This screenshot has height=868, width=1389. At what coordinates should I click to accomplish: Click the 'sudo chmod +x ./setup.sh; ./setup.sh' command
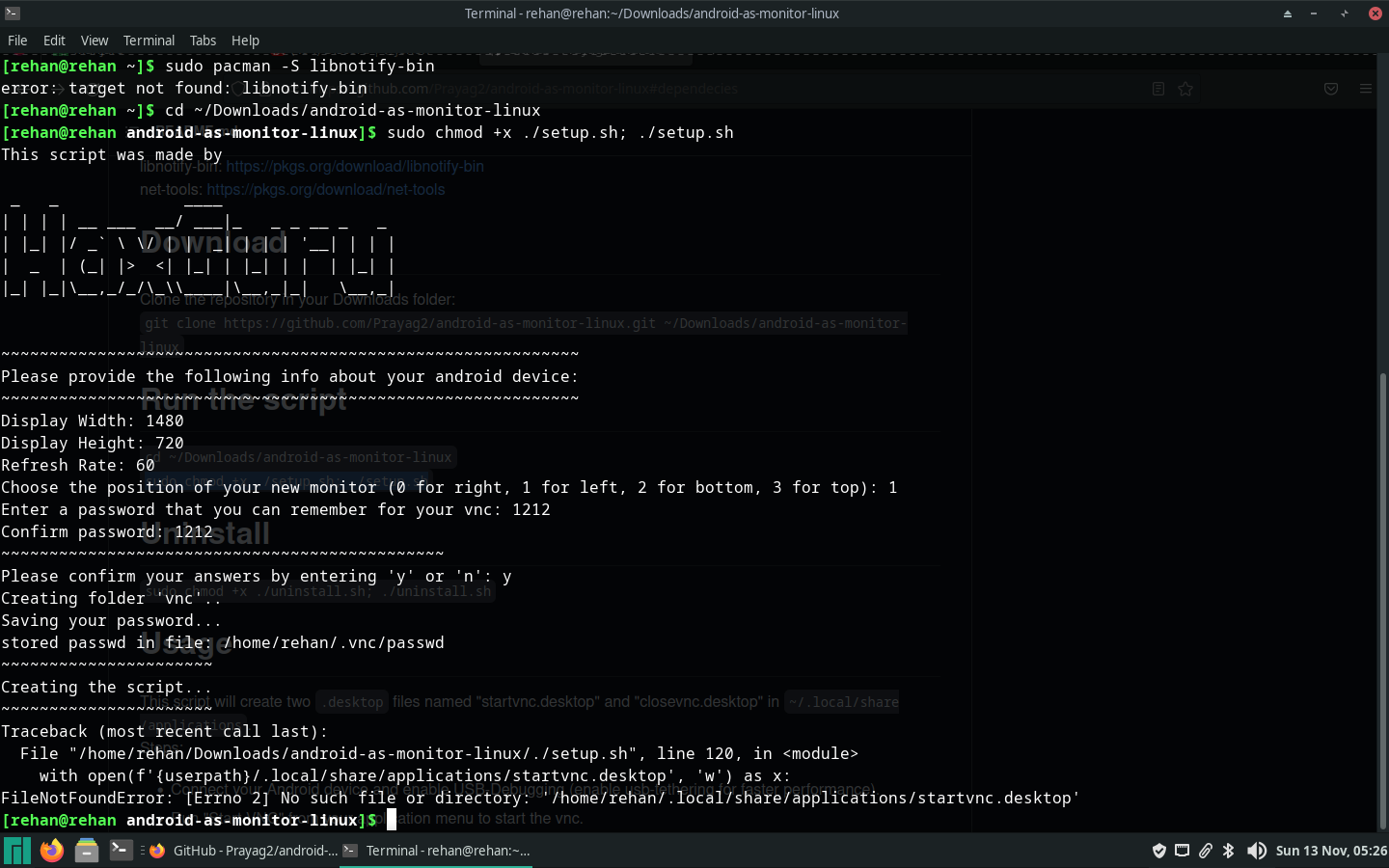[x=560, y=132]
